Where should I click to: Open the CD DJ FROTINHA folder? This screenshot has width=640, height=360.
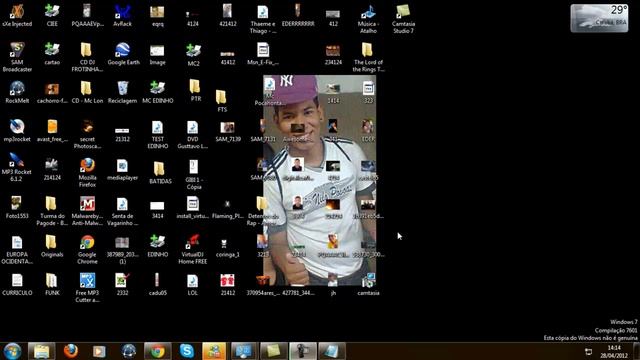click(x=87, y=57)
